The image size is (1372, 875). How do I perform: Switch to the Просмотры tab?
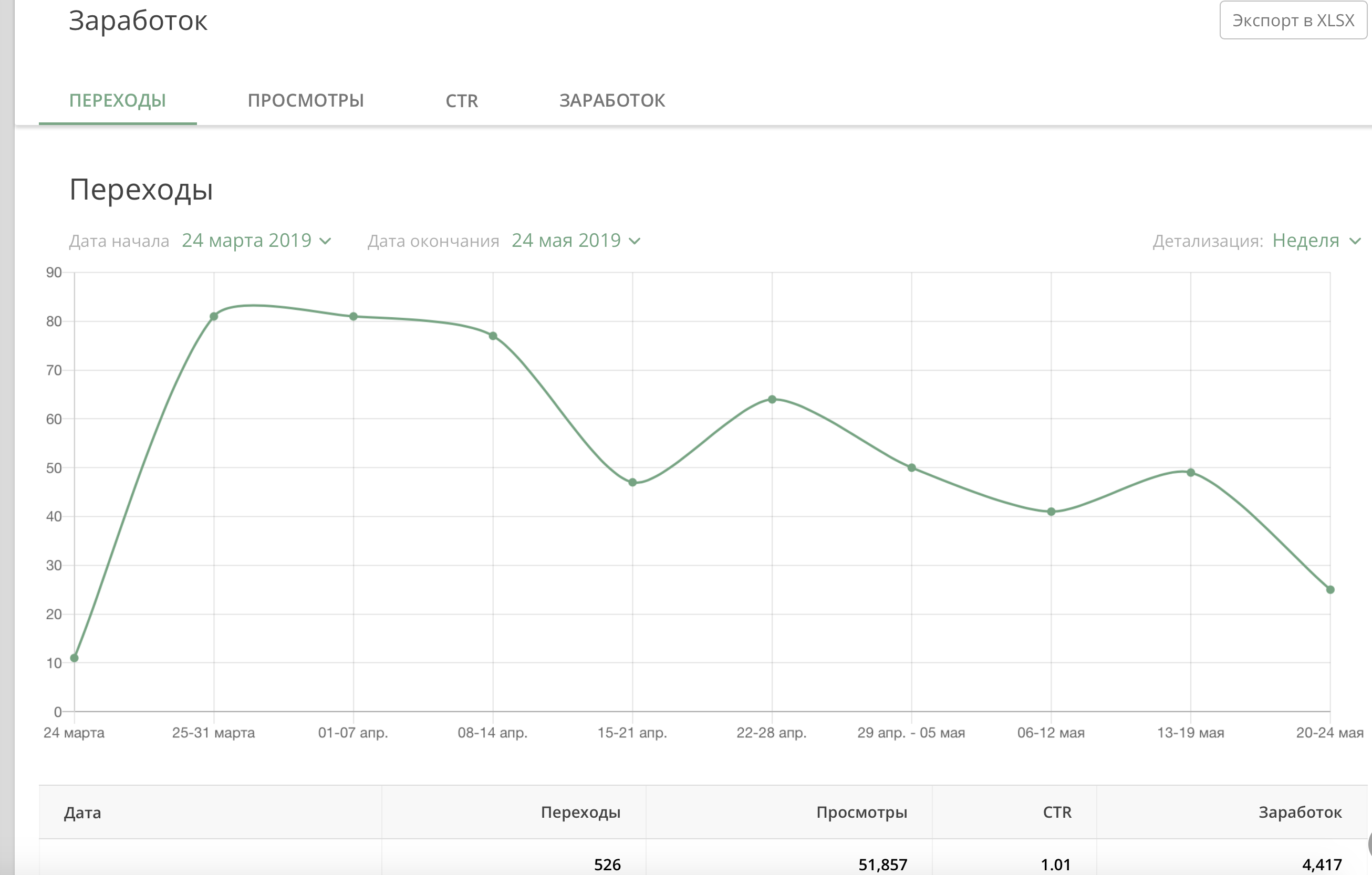pyautogui.click(x=305, y=101)
